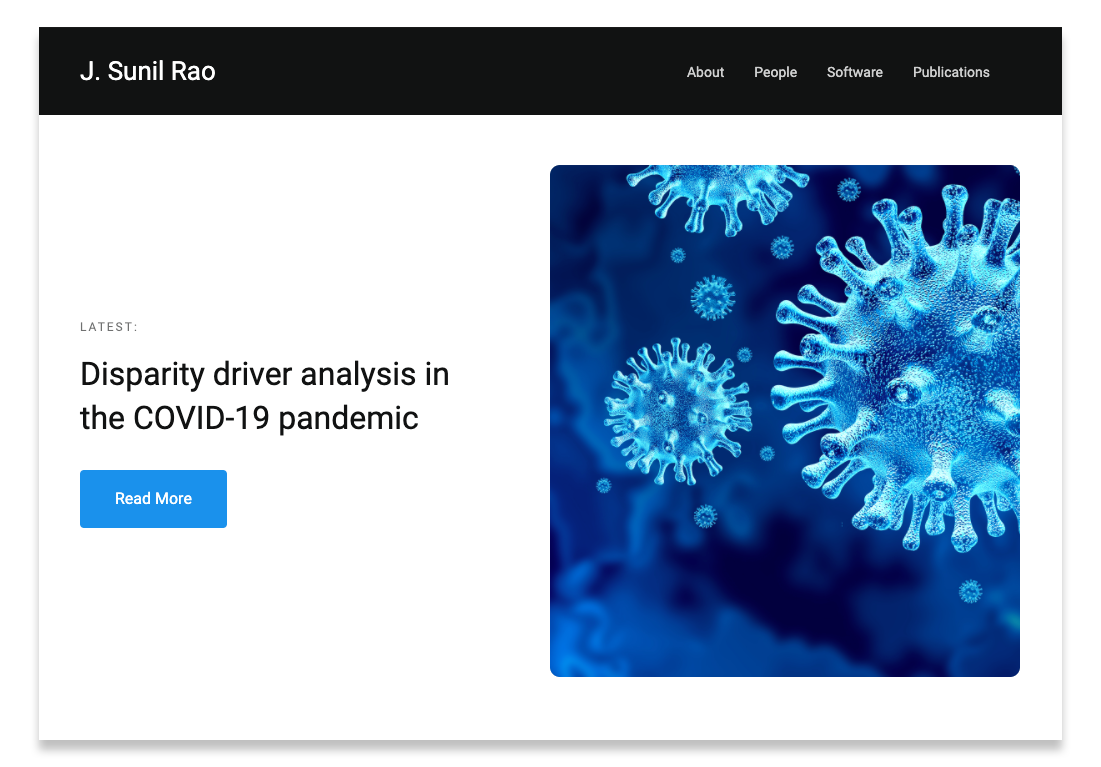Click the J. Sunil Rao site title
Screen dimensions: 1101x767
[147, 71]
